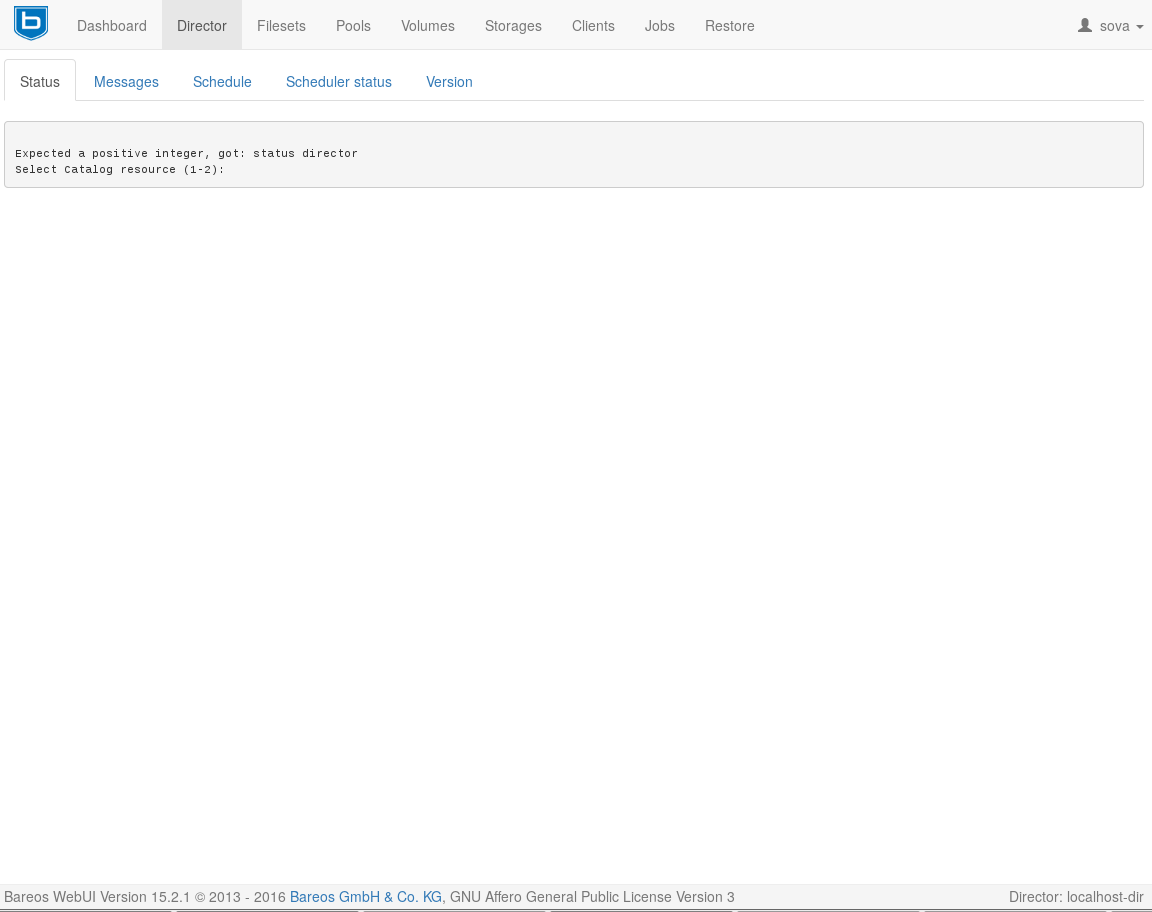View the Scheduler status tab
This screenshot has height=912, width=1152.
339,82
